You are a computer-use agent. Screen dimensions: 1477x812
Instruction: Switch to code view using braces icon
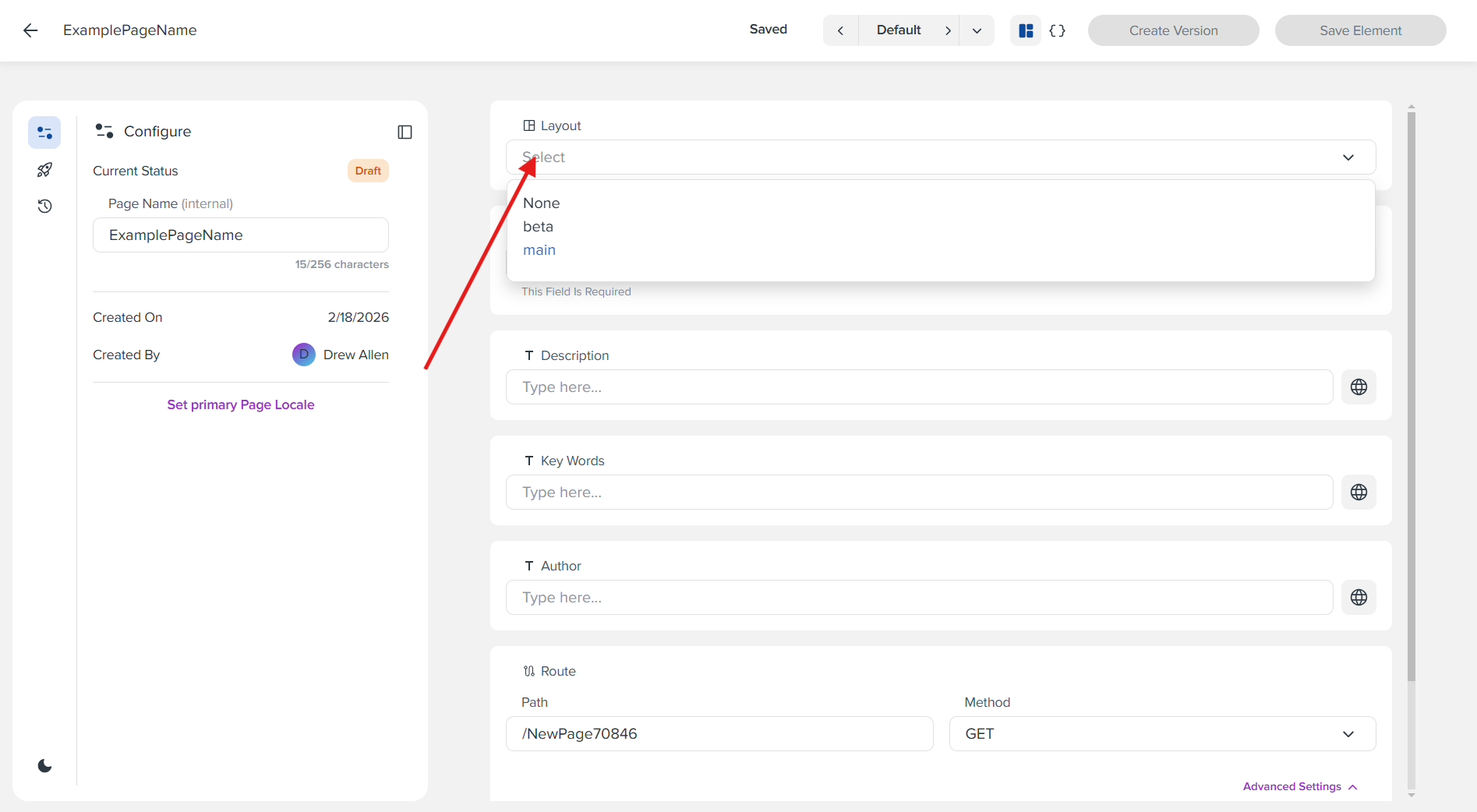coord(1058,30)
